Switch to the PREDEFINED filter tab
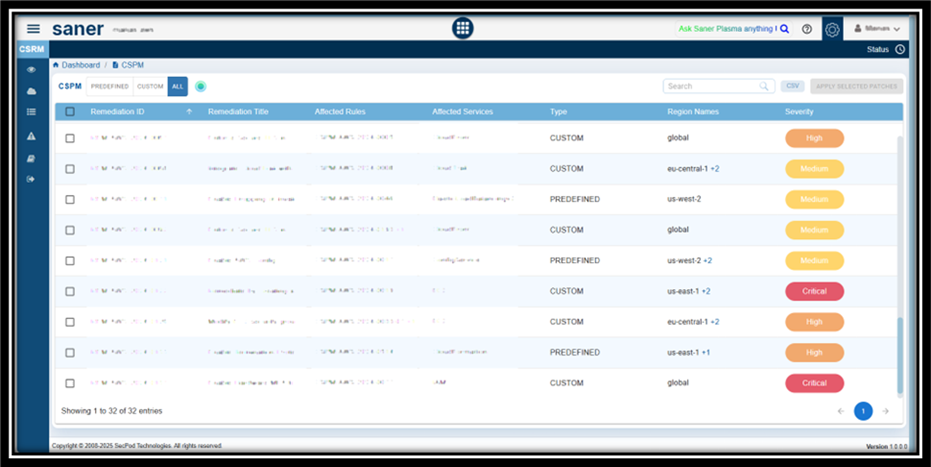This screenshot has height=467, width=931. pos(110,86)
